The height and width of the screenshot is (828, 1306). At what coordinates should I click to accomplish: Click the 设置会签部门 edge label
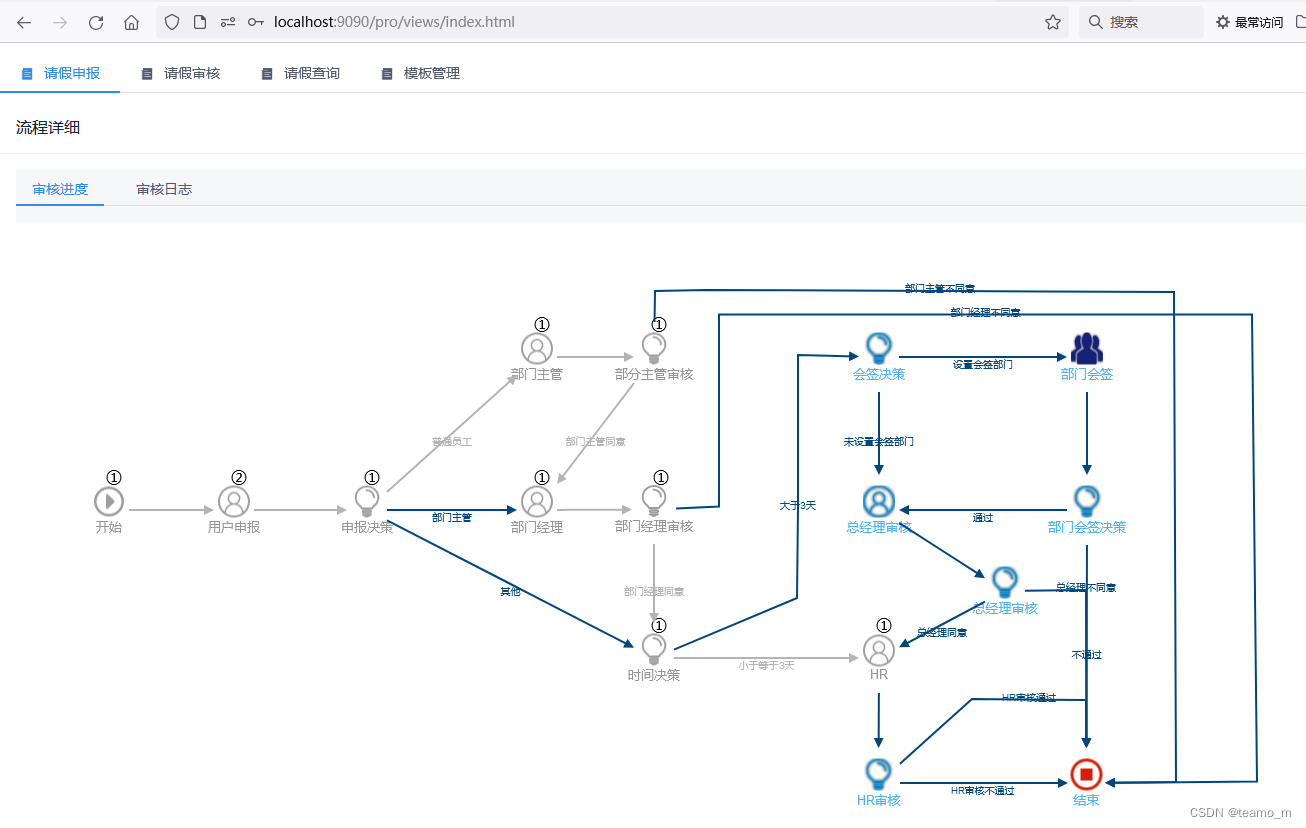pyautogui.click(x=982, y=365)
